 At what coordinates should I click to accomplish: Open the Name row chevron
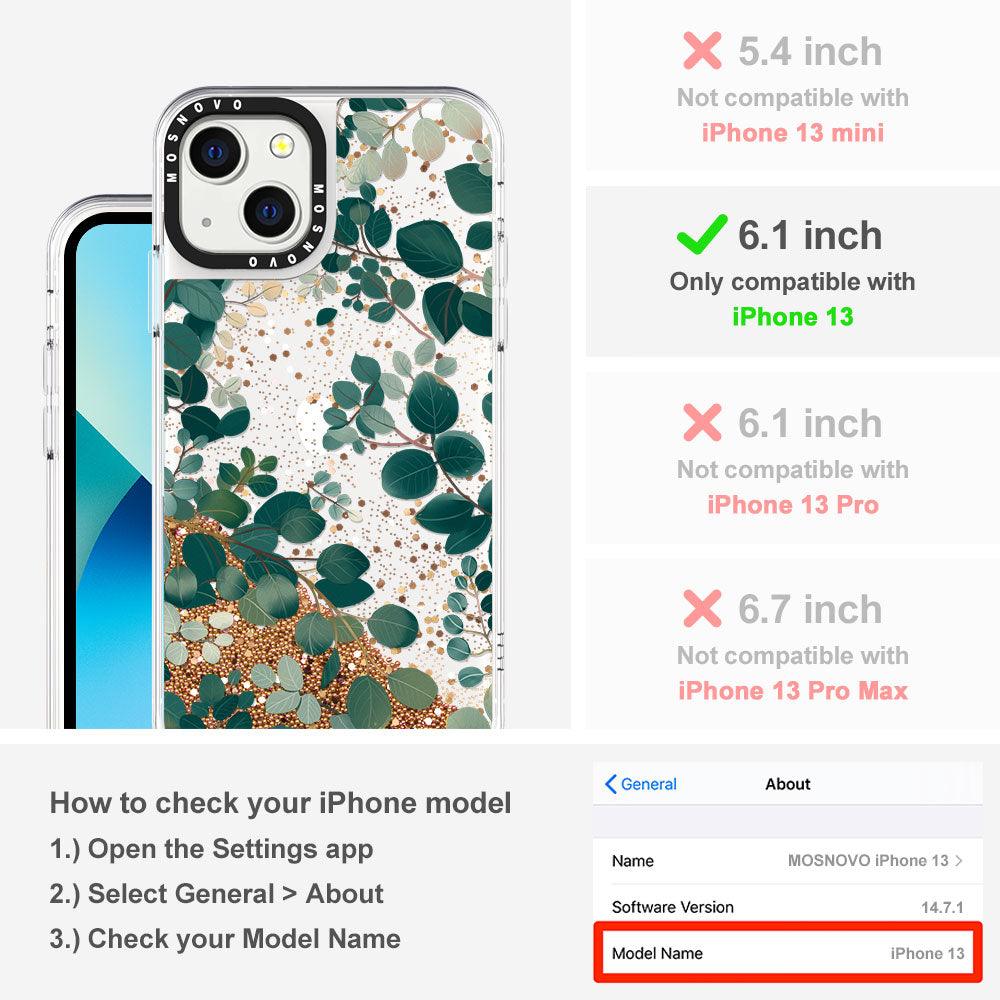[x=959, y=860]
